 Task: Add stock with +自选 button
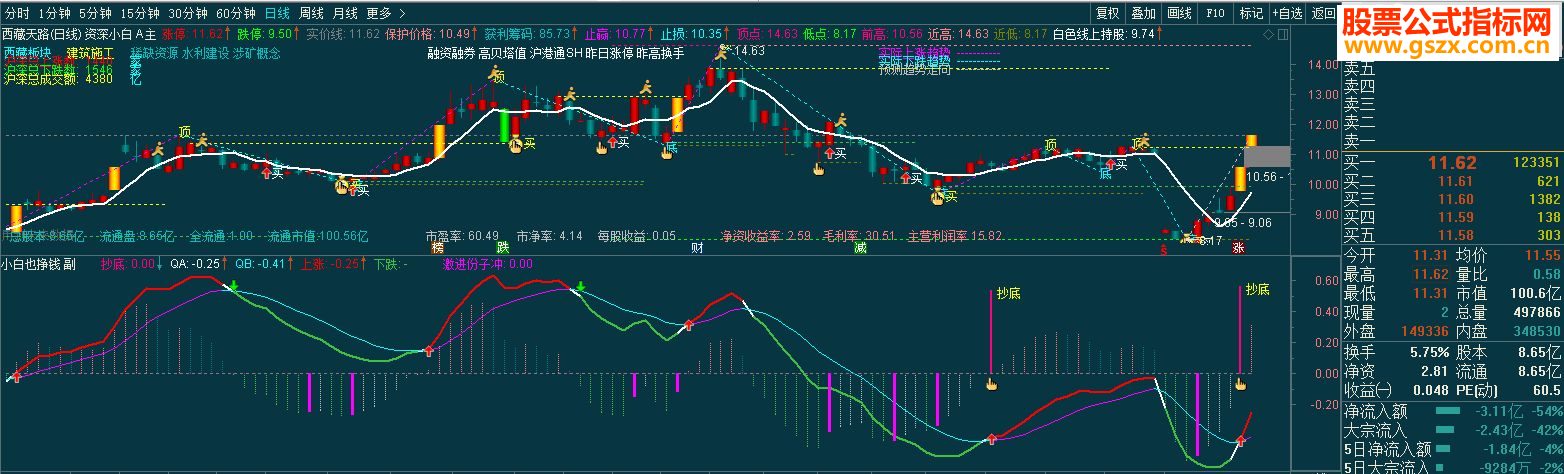point(1288,13)
